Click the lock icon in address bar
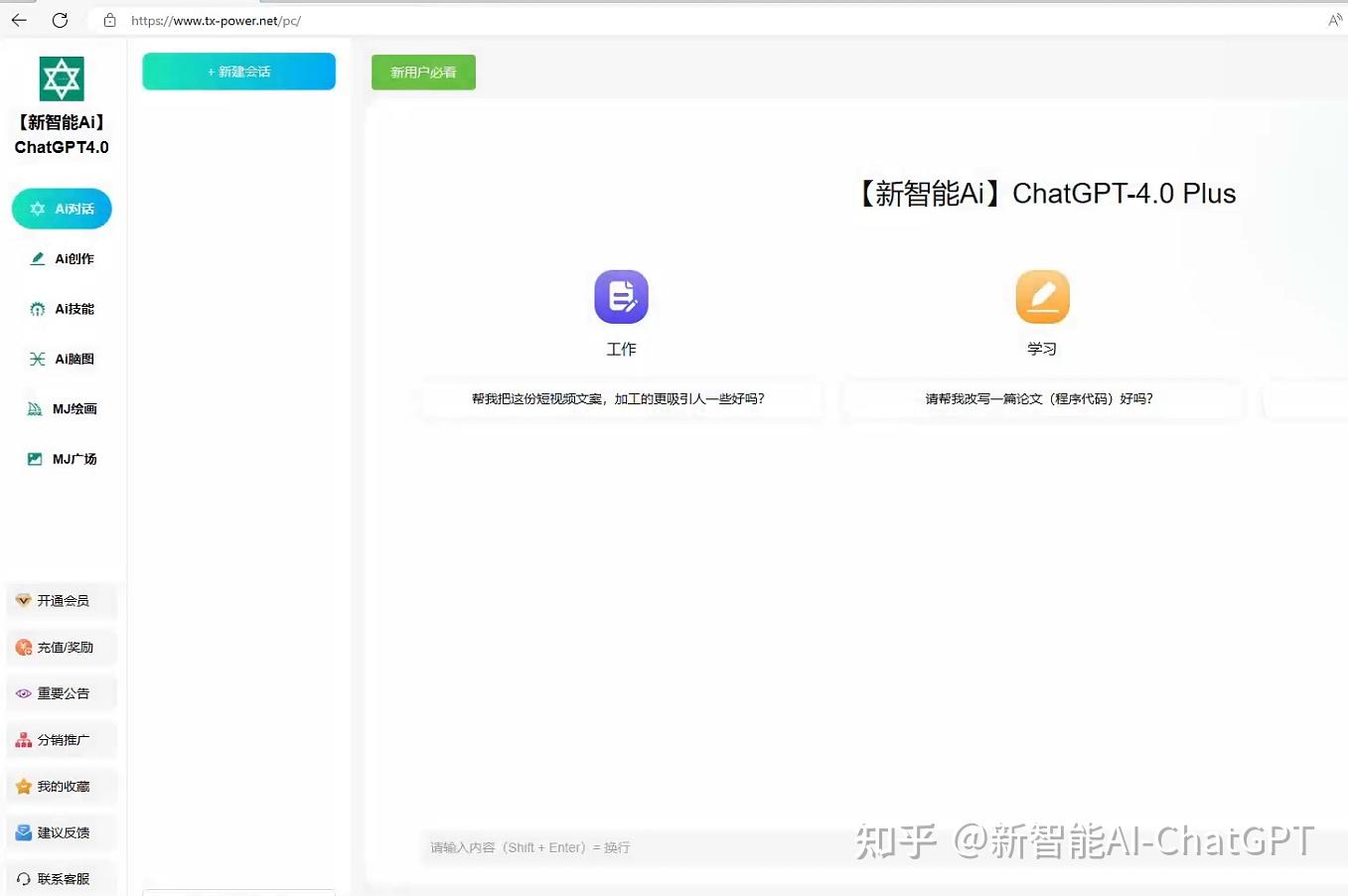Image resolution: width=1348 pixels, height=896 pixels. point(110,20)
